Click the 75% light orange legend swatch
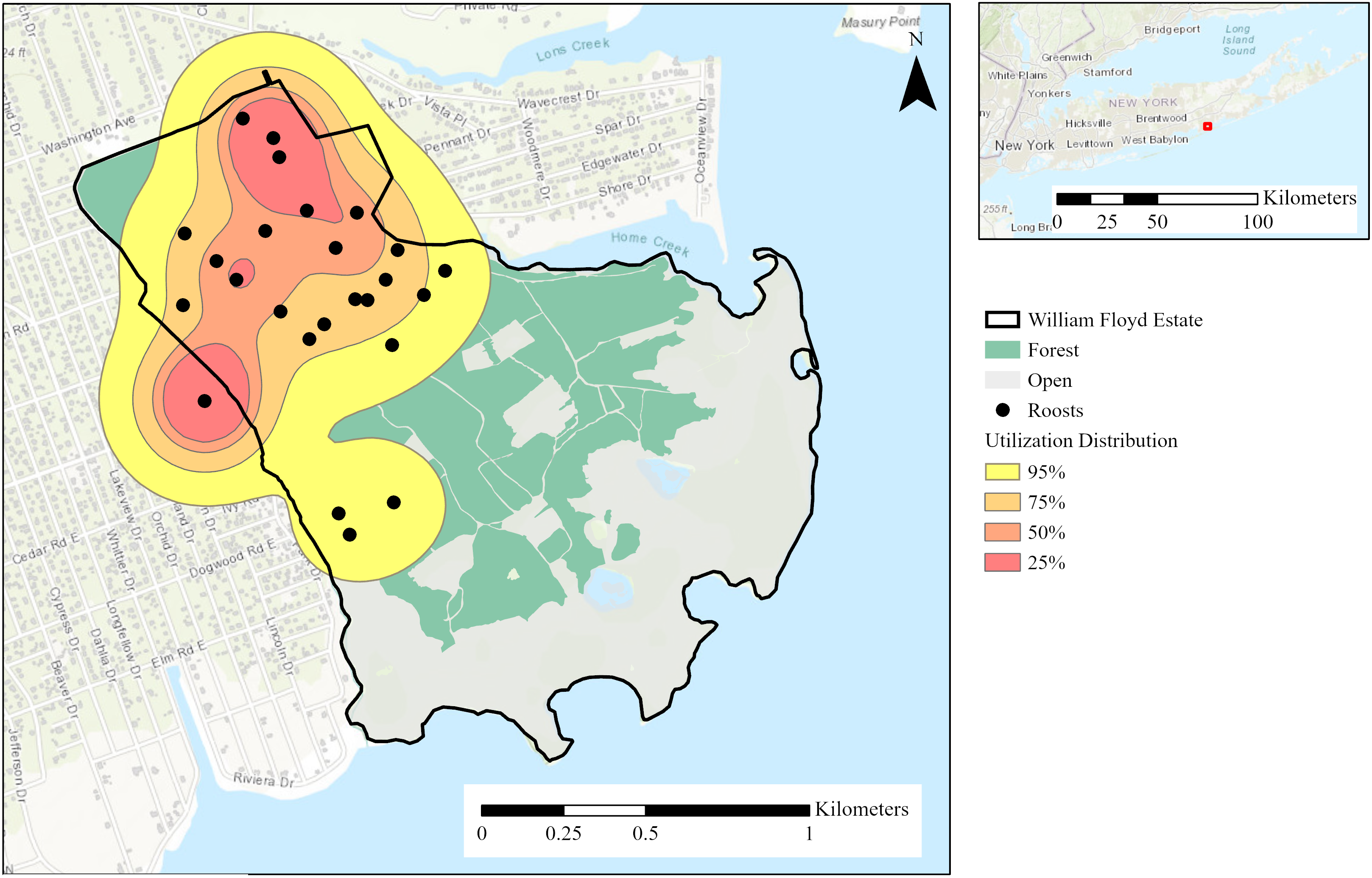Viewport: 1372px width, 878px height. (1002, 502)
